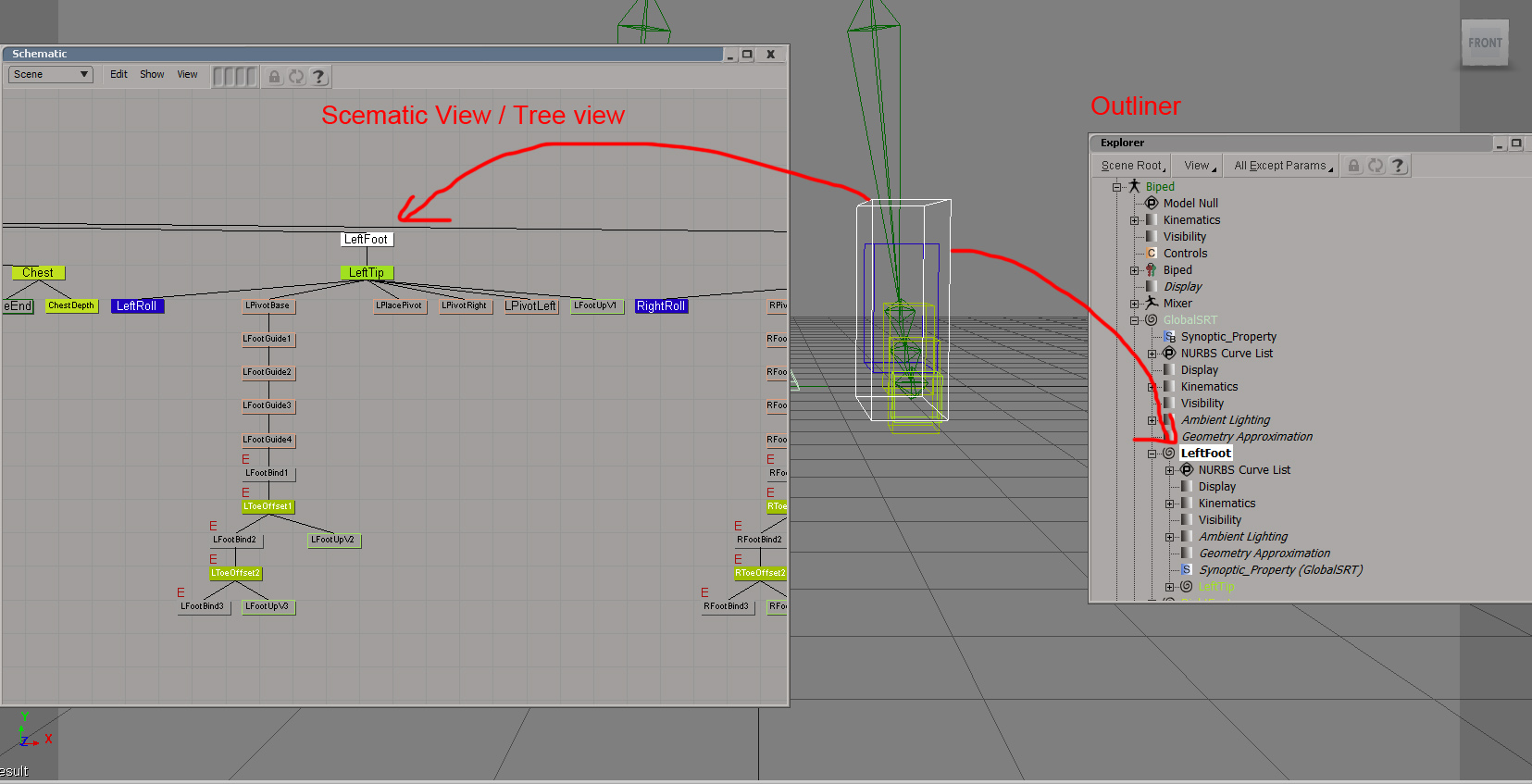Image resolution: width=1532 pixels, height=784 pixels.
Task: Click the LeftFoot spiral icon in Explorer
Action: tap(1169, 454)
